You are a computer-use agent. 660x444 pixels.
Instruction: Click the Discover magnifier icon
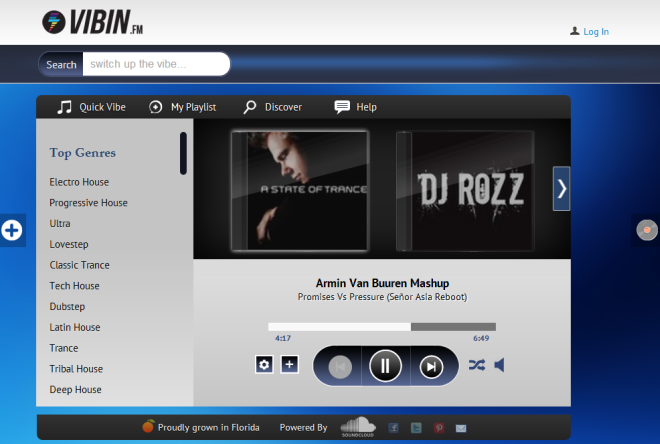click(250, 107)
